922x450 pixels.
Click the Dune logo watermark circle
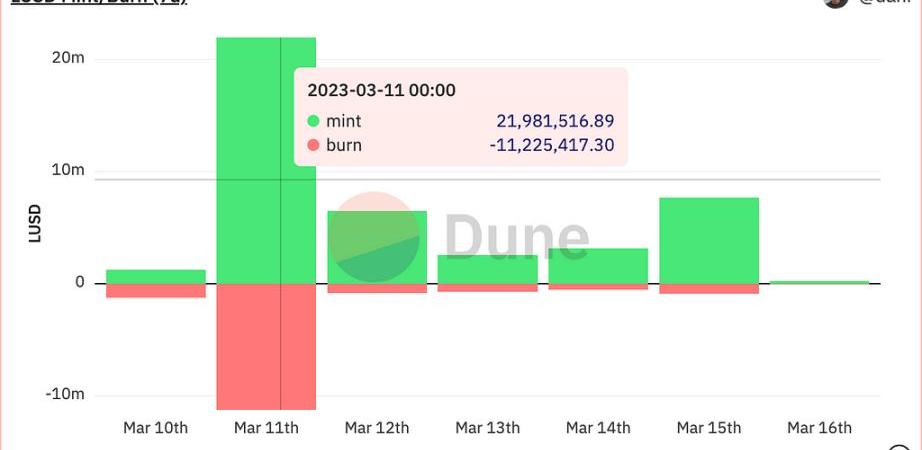coord(373,237)
